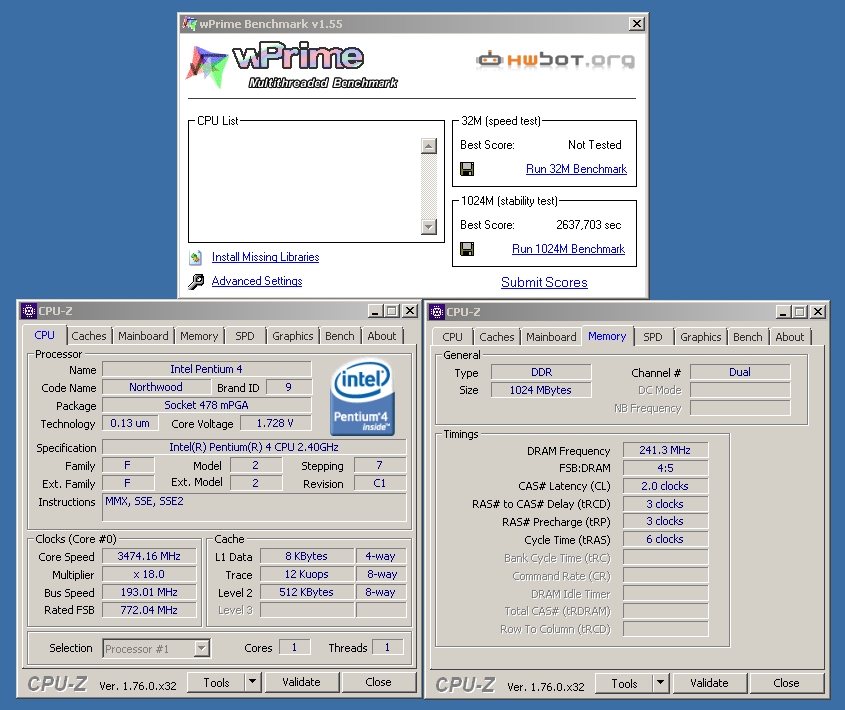
Task: Click the left CPU-Z window title icon
Action: coord(29,311)
